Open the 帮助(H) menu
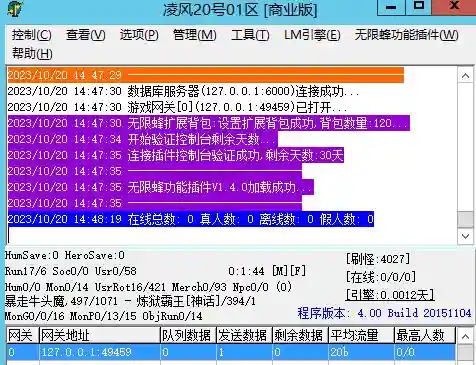This screenshot has width=476, height=365. coord(32,53)
